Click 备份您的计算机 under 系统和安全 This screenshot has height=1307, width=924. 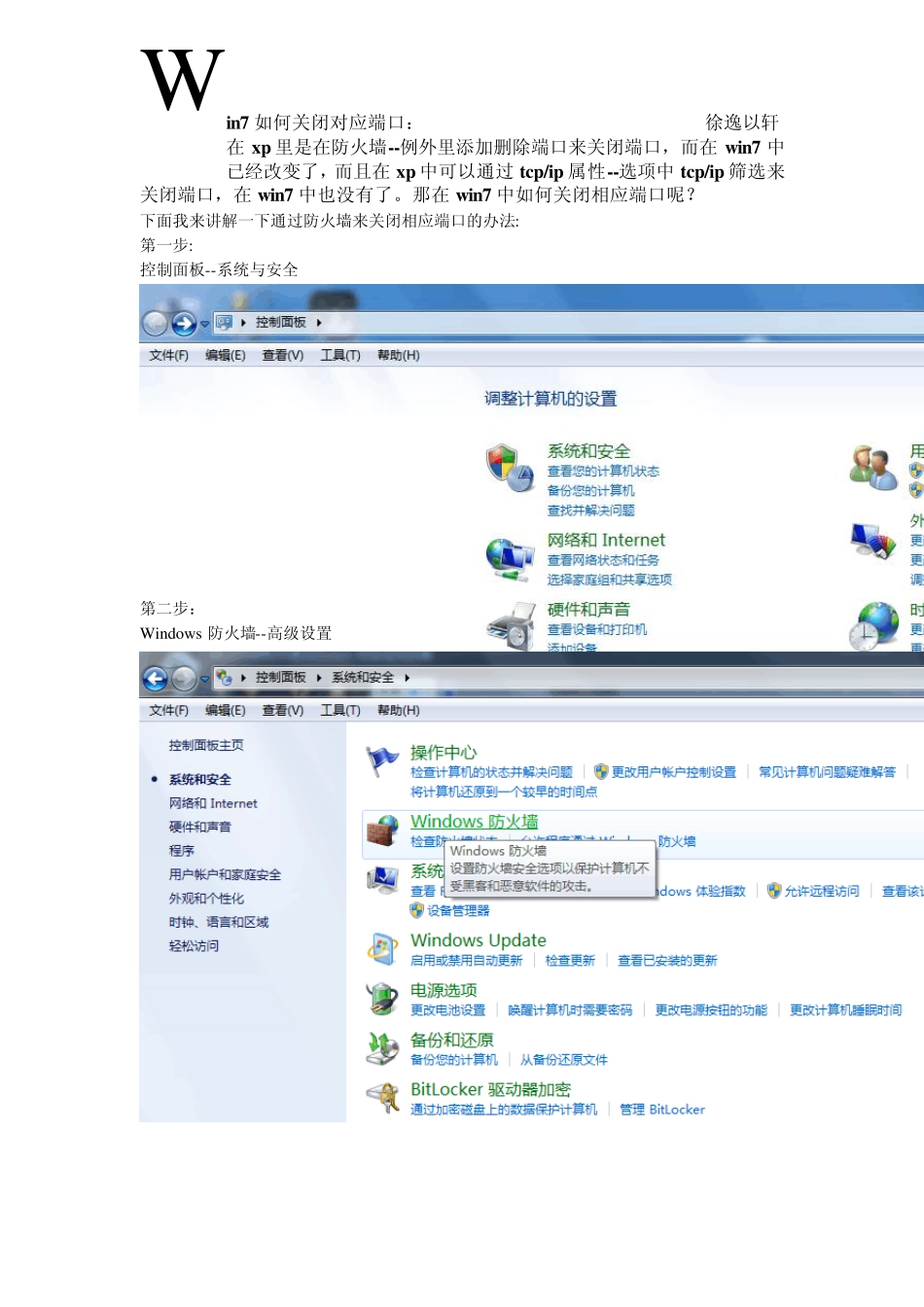point(590,491)
